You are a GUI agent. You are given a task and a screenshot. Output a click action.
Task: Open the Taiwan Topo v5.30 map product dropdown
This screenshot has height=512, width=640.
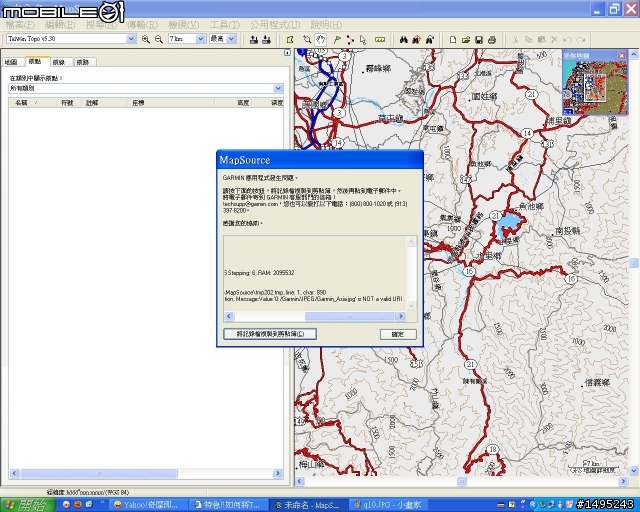131,39
